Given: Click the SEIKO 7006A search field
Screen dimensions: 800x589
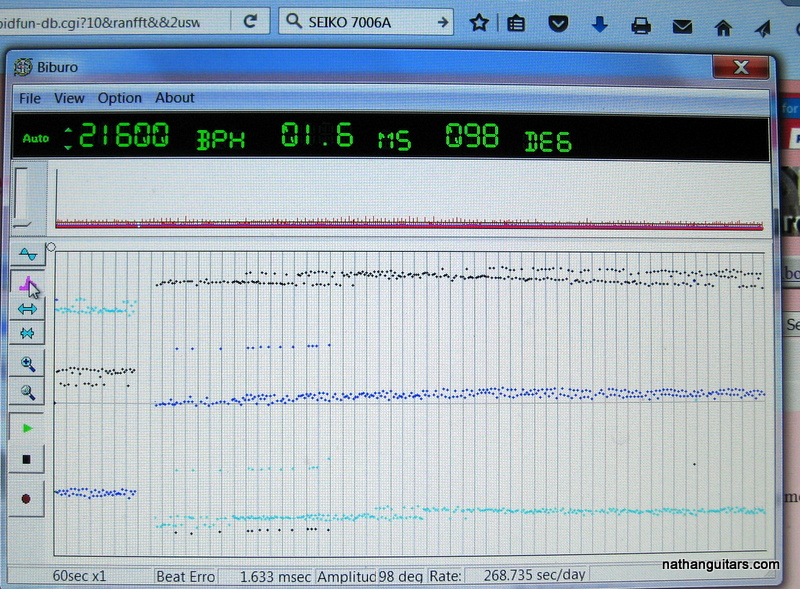Looking at the screenshot, I should (x=360, y=21).
